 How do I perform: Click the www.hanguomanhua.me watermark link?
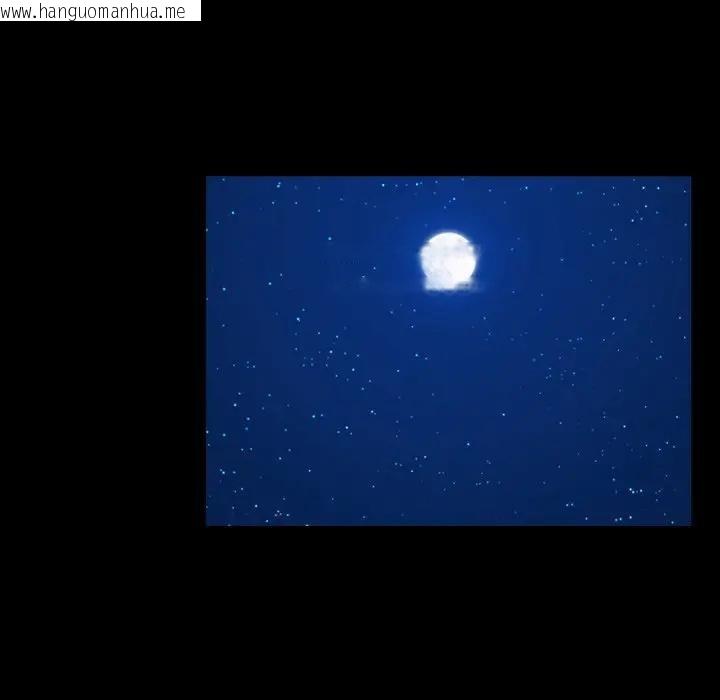[100, 11]
